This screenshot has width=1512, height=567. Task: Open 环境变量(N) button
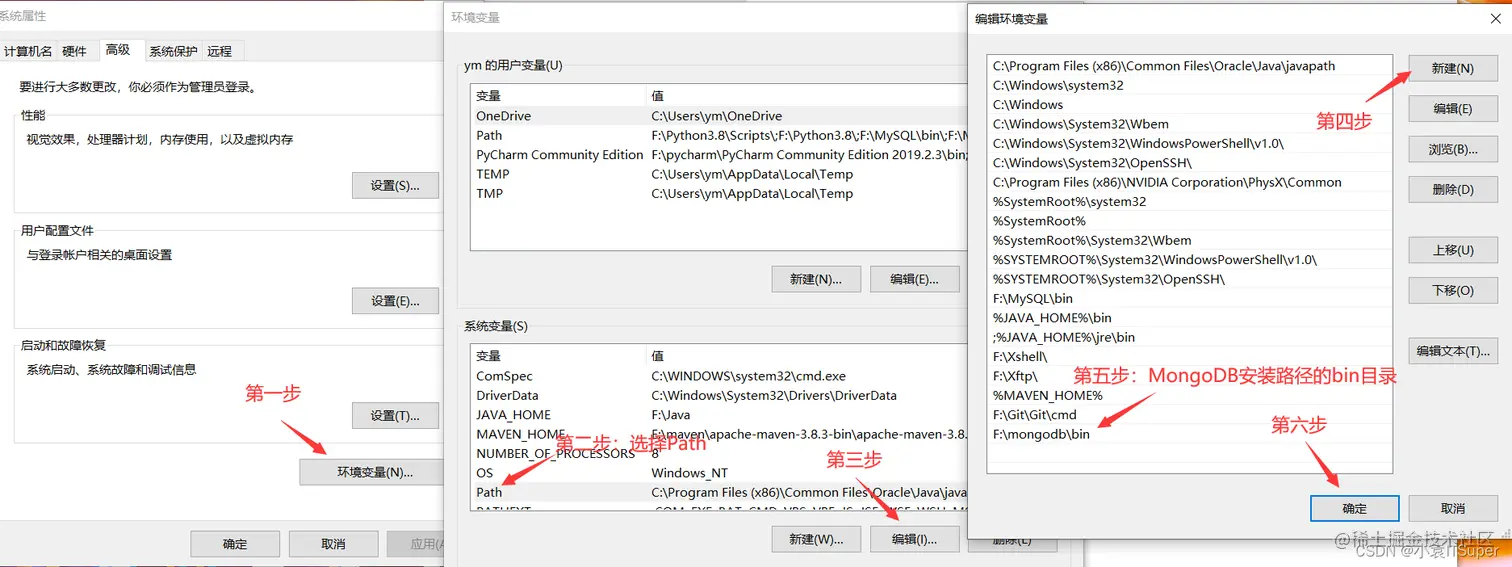[x=374, y=472]
